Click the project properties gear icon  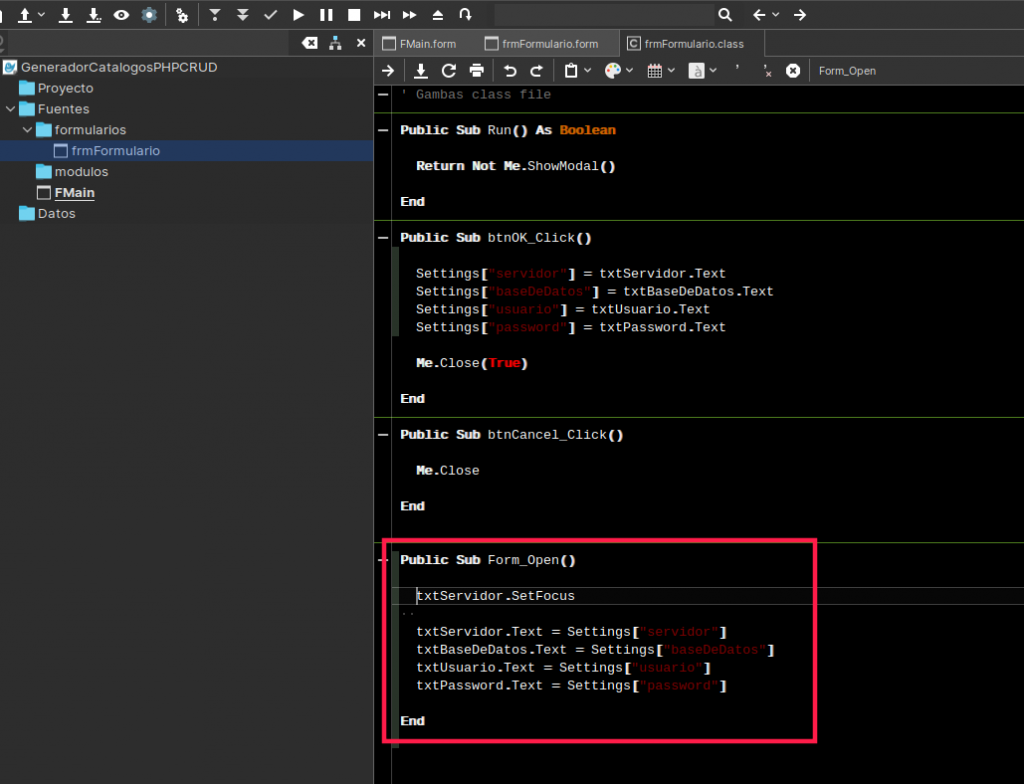pos(149,15)
